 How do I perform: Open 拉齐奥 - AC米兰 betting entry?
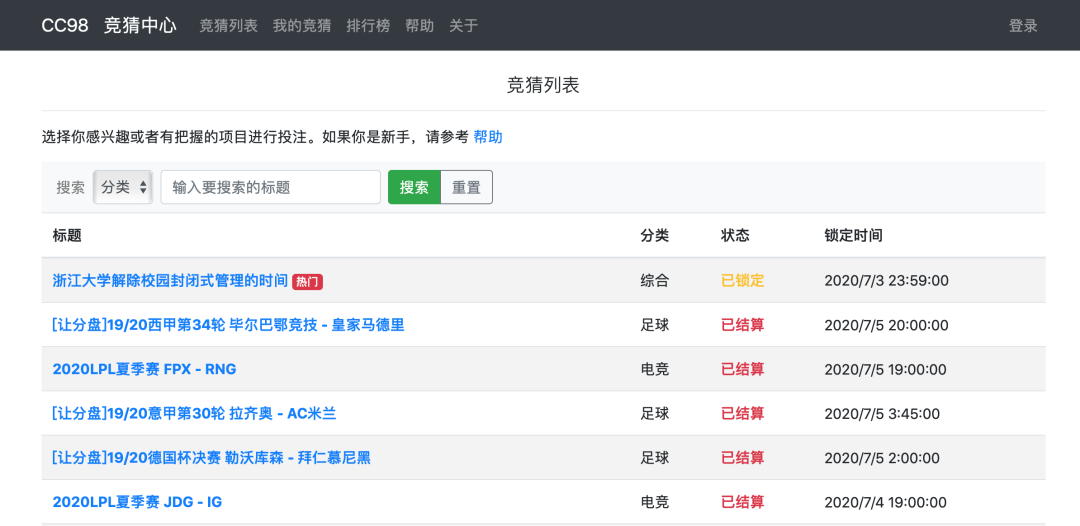194,414
